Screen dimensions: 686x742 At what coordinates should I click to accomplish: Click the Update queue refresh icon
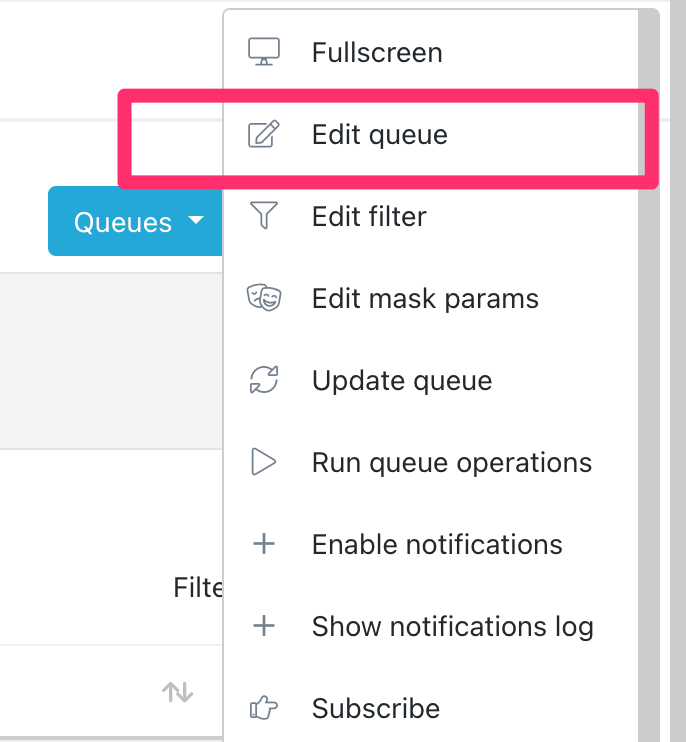click(264, 380)
